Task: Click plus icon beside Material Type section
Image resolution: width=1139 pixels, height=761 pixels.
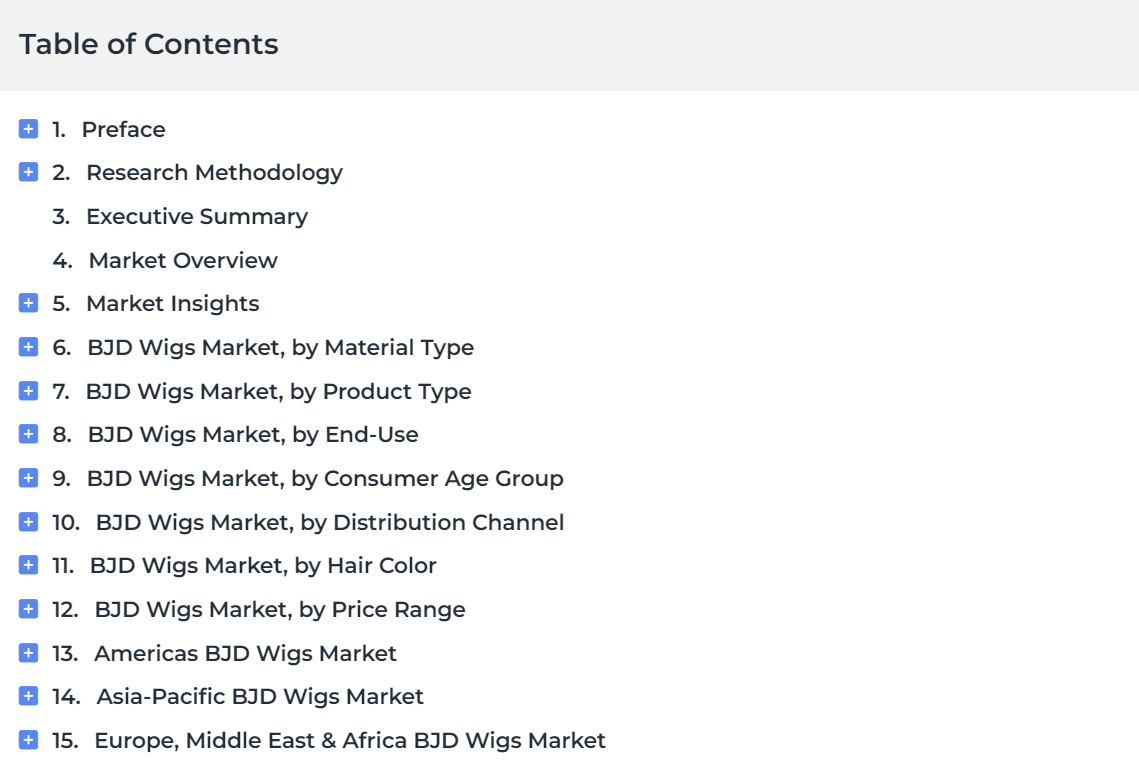Action: pyautogui.click(x=28, y=347)
